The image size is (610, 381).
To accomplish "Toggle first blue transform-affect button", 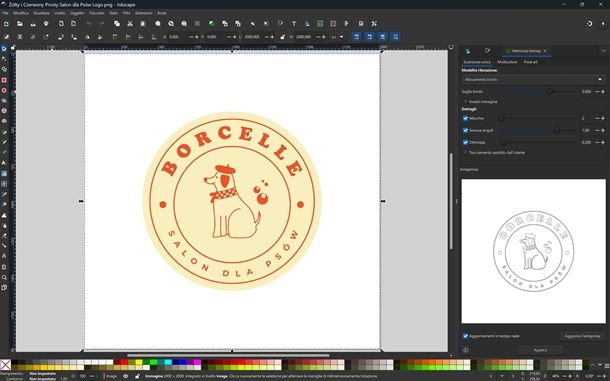I will point(356,37).
